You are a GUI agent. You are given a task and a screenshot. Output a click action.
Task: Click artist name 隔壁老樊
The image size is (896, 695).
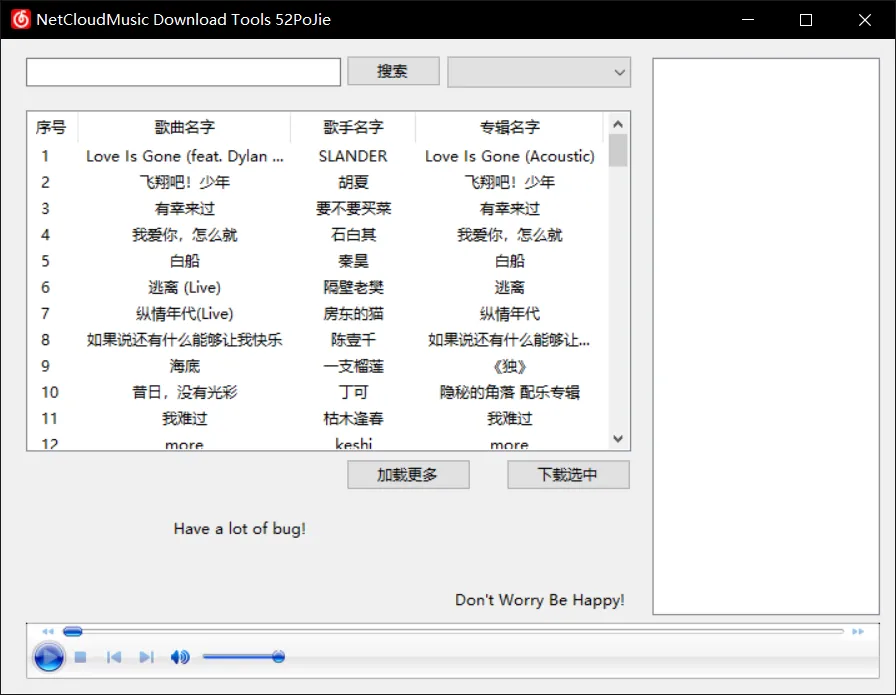click(x=353, y=287)
